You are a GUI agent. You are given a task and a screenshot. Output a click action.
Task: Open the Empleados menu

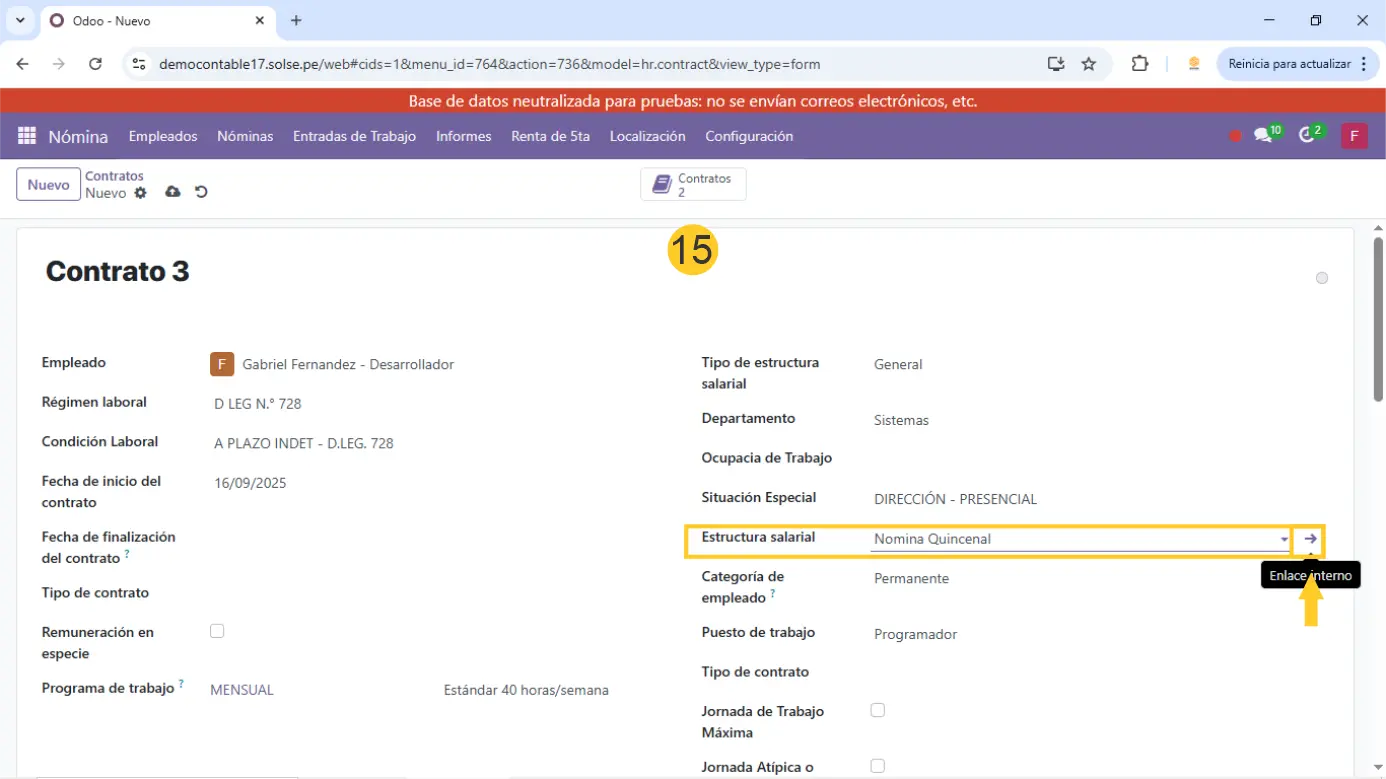coord(163,136)
